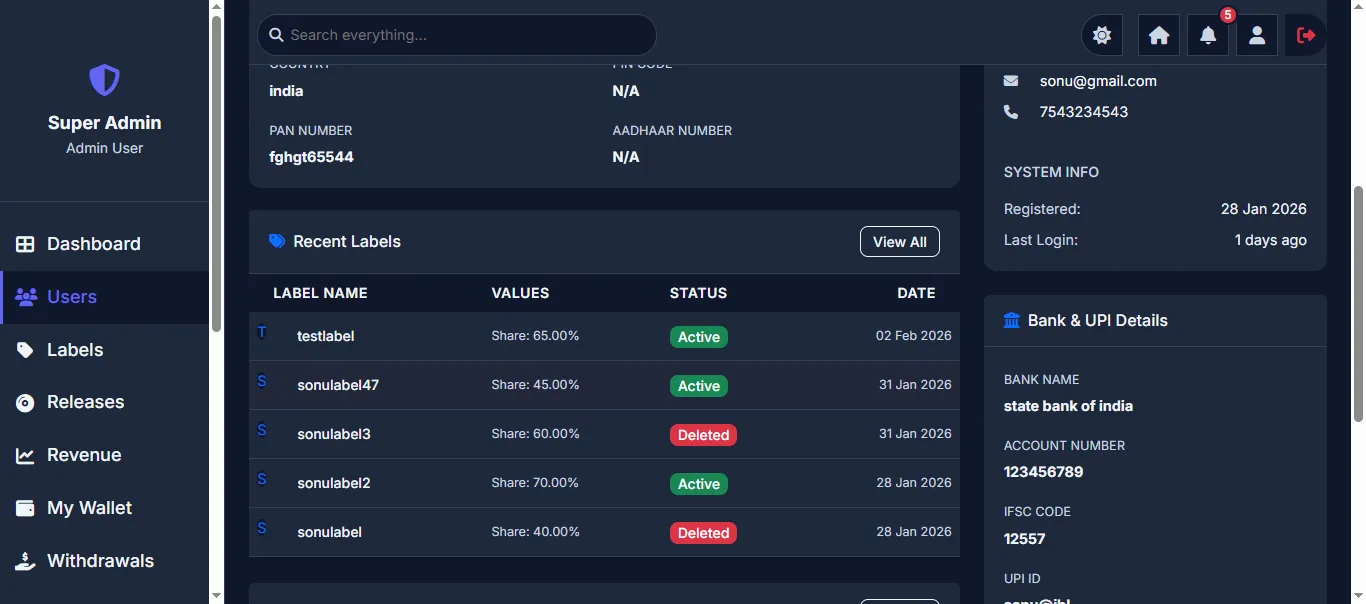Click the bank name state bank of india
Image resolution: width=1366 pixels, height=604 pixels.
pyautogui.click(x=1068, y=406)
